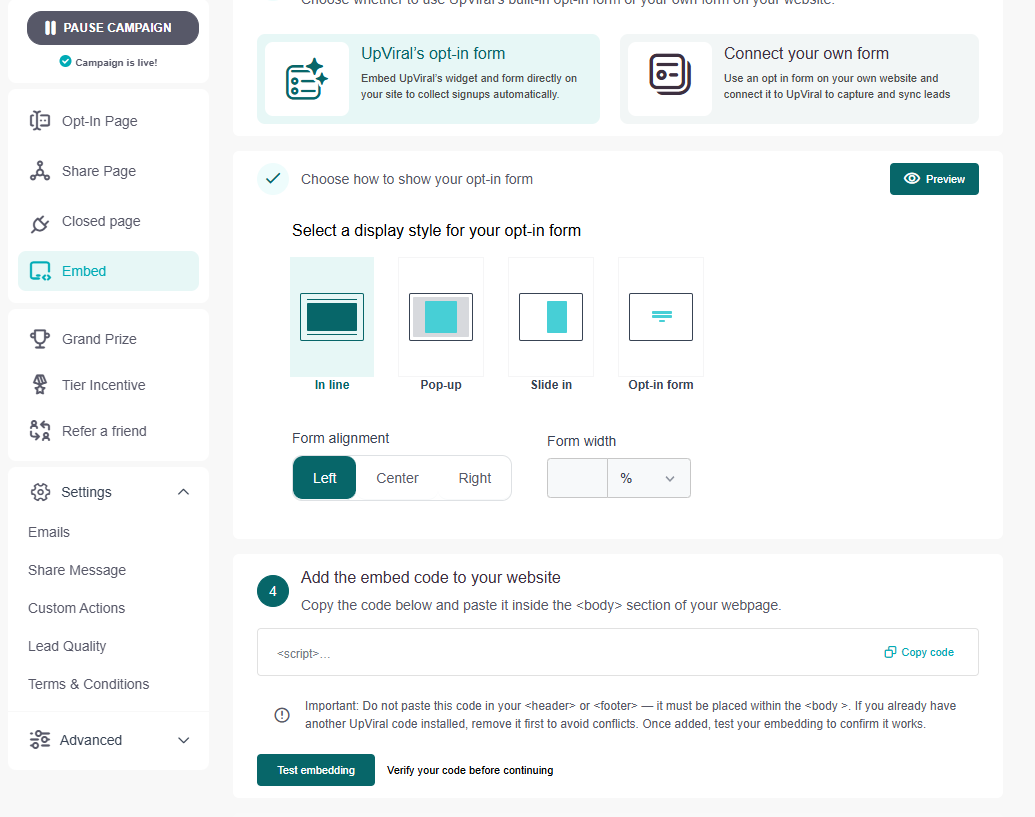Select Connect your own form card
1035x817 pixels.
pos(799,79)
